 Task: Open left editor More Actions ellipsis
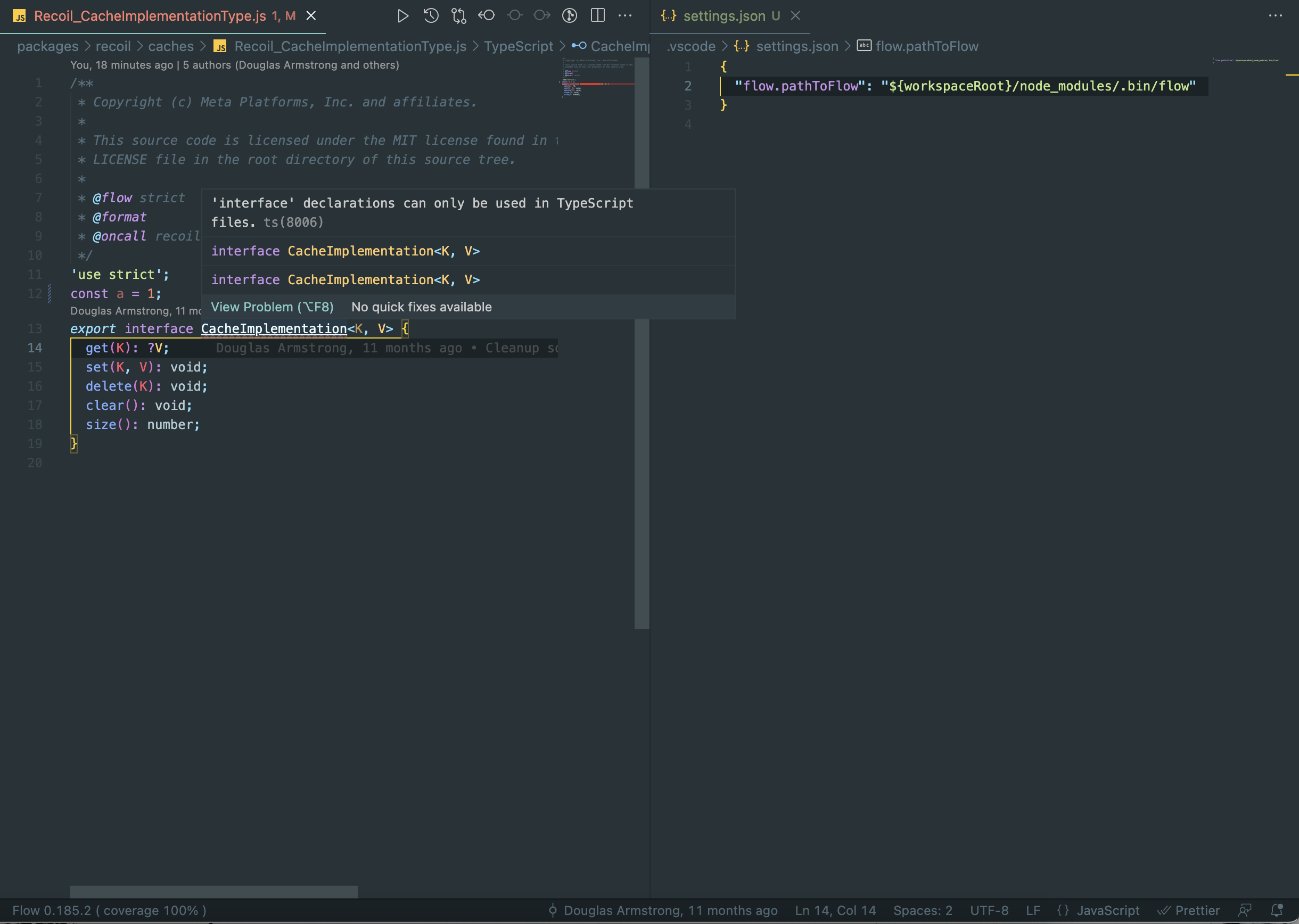[x=625, y=16]
